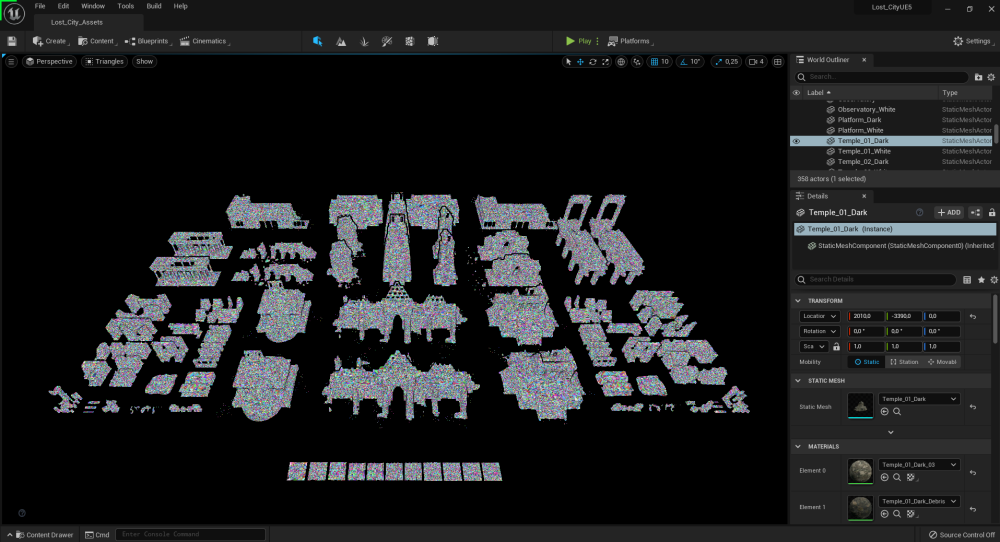This screenshot has height=542, width=1000.
Task: Set Mobility to Movable
Action: 942,361
